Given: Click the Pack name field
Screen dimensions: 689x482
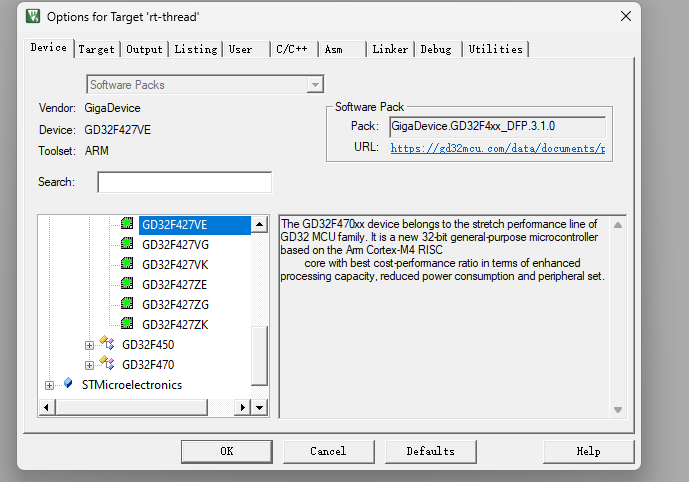Looking at the screenshot, I should [497, 127].
